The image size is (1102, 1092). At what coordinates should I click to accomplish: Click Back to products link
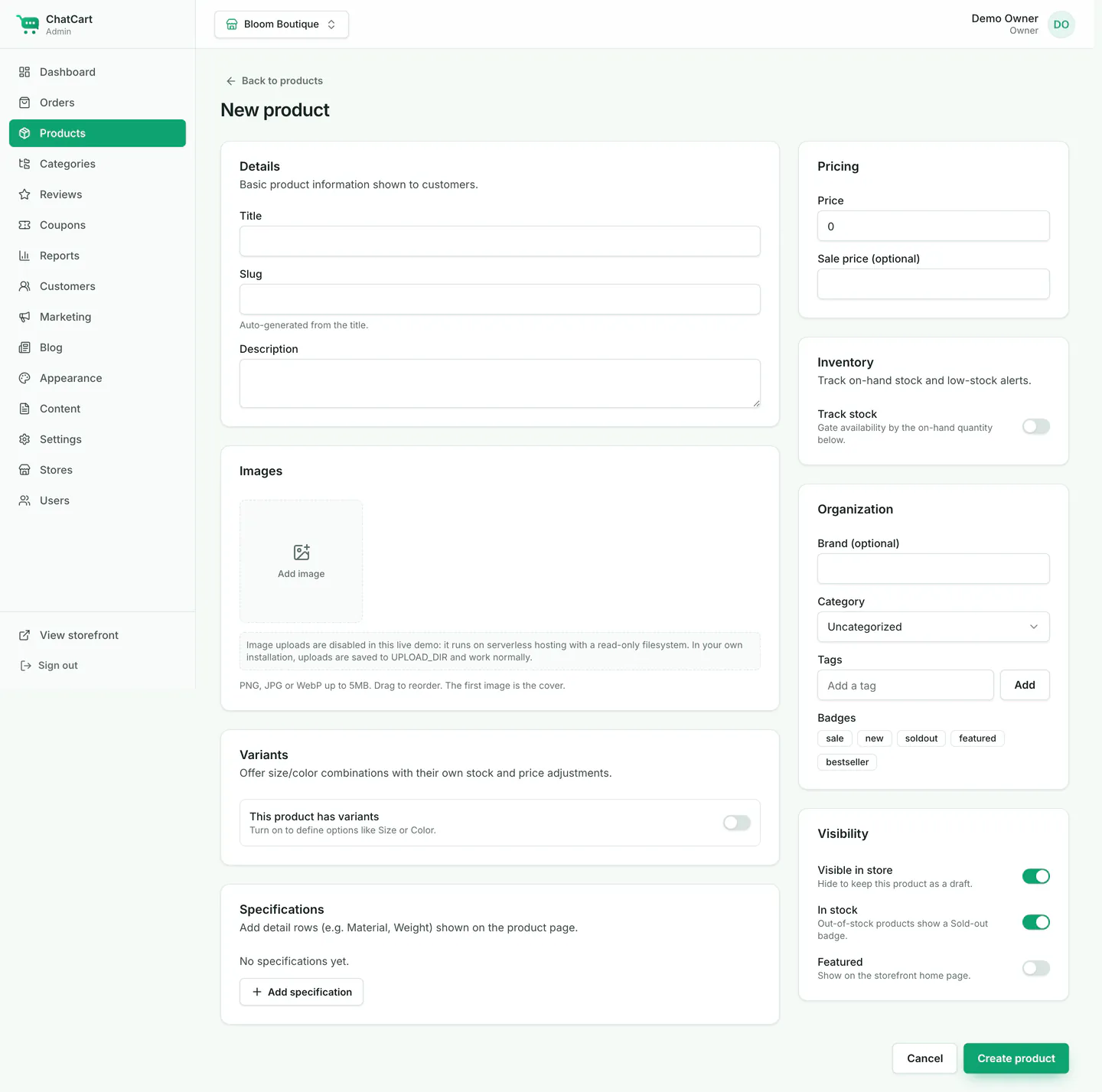click(x=274, y=81)
